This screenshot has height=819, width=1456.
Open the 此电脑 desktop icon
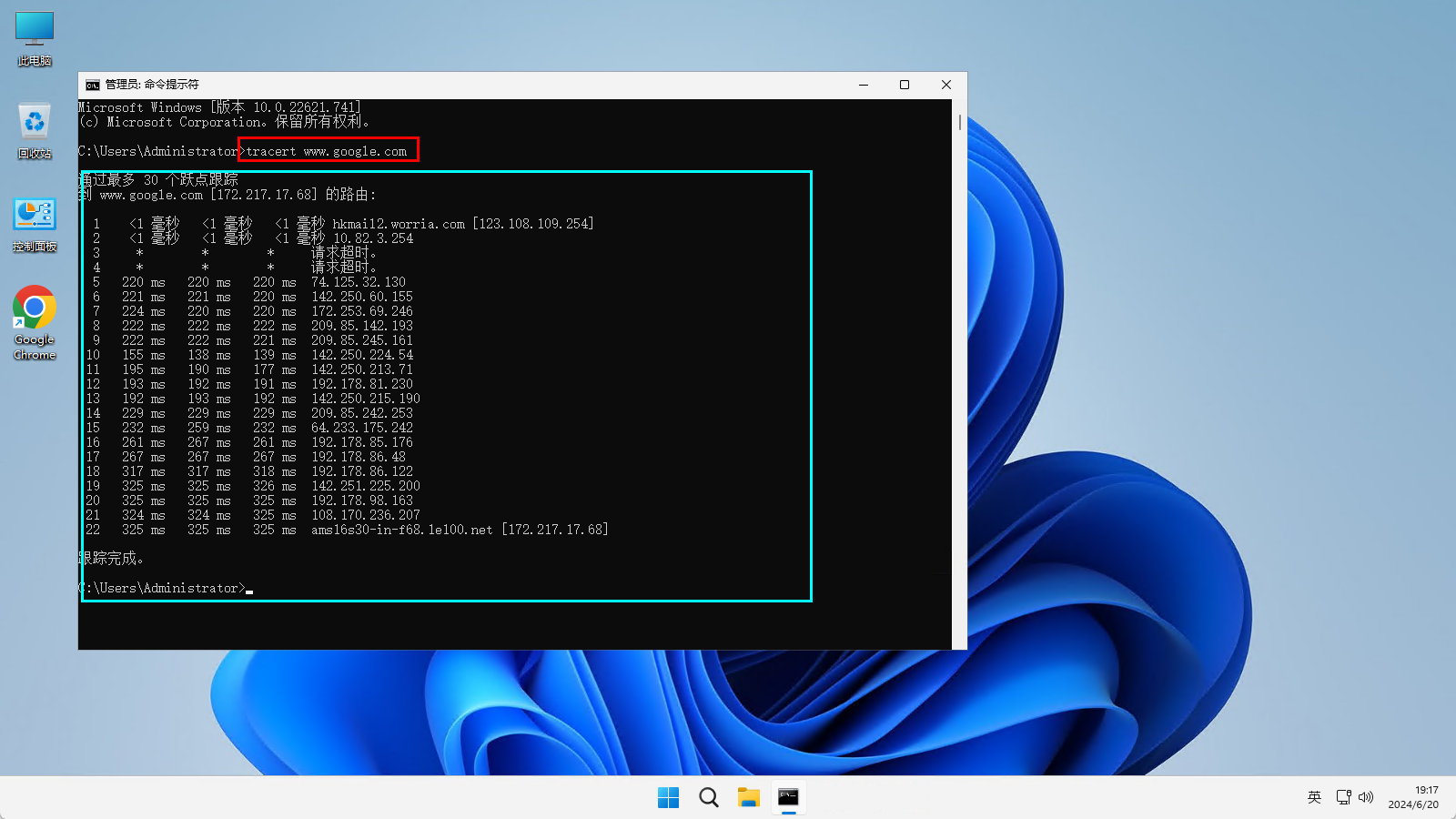pos(35,39)
